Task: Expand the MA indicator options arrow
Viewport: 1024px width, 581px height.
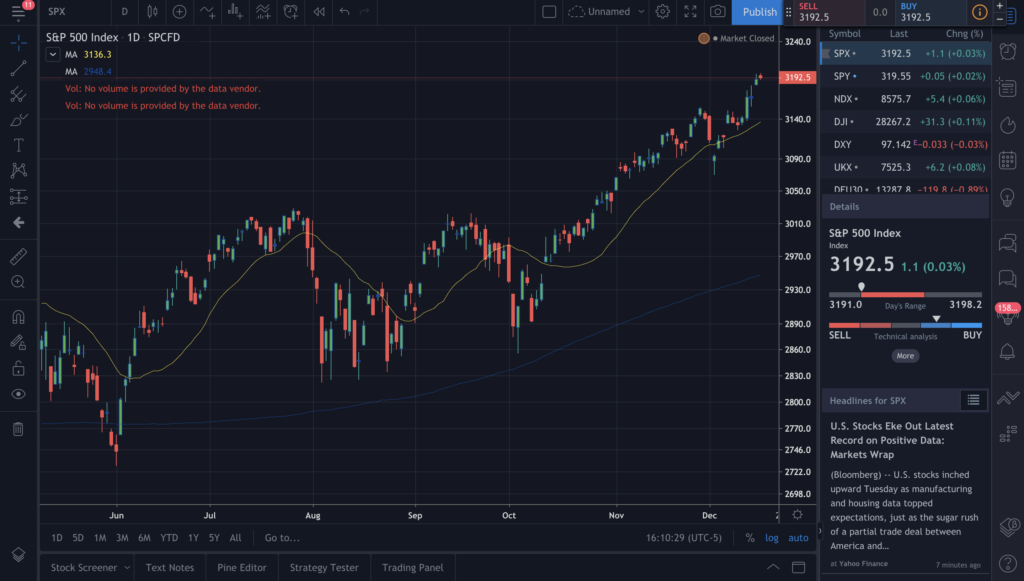Action: click(52, 54)
